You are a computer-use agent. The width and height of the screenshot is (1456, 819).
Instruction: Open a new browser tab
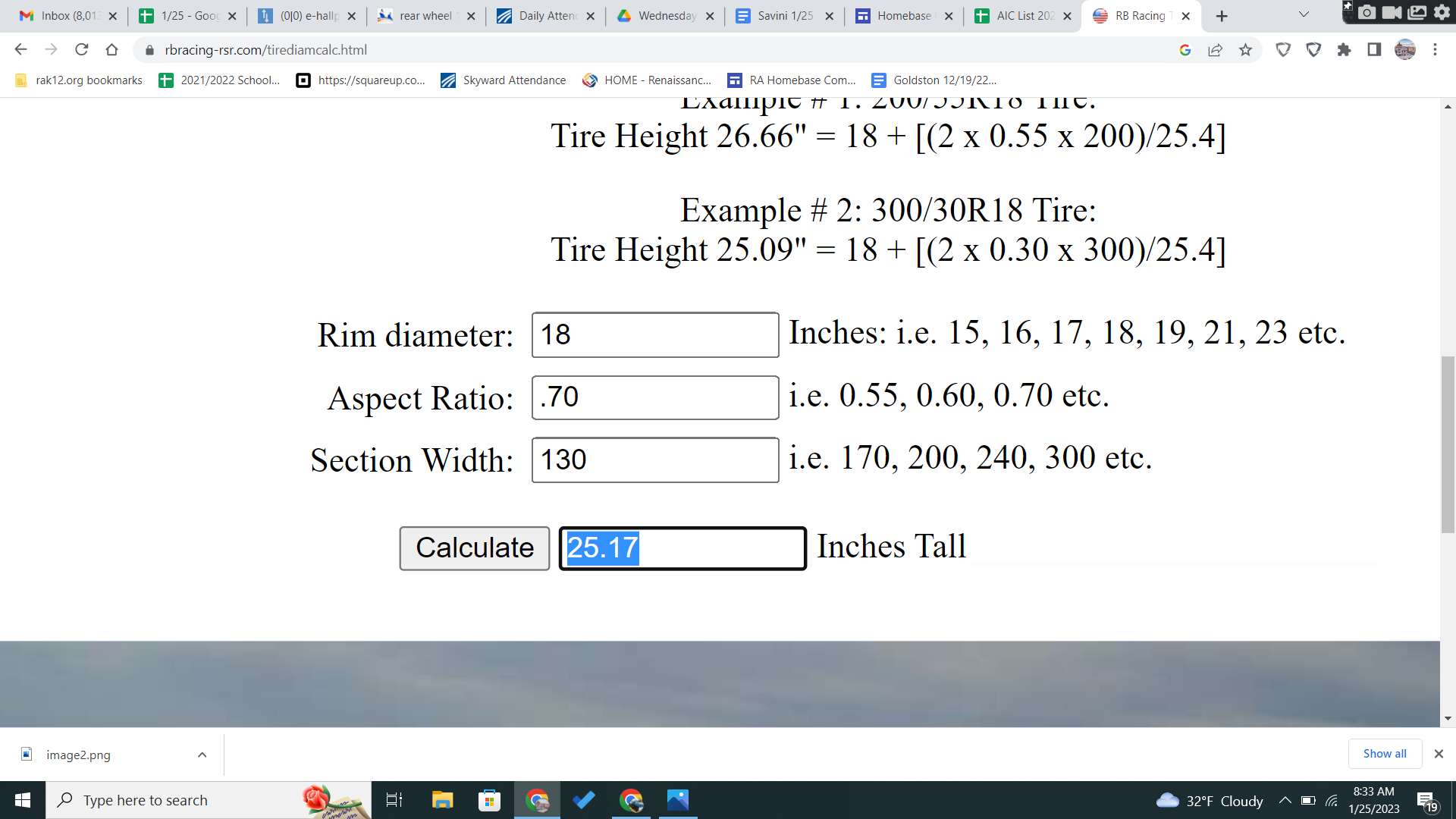coord(1222,16)
